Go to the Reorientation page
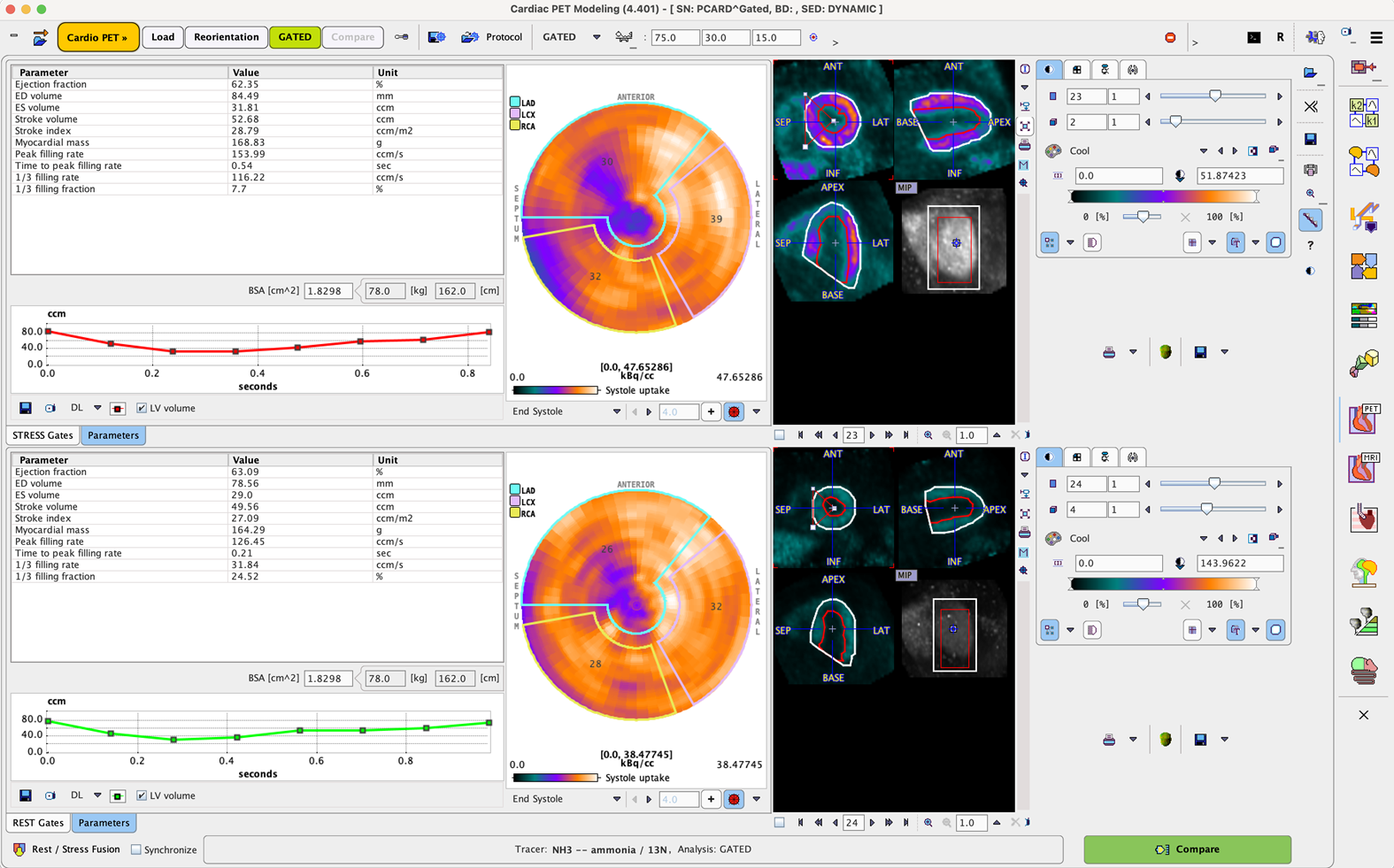 pos(227,37)
